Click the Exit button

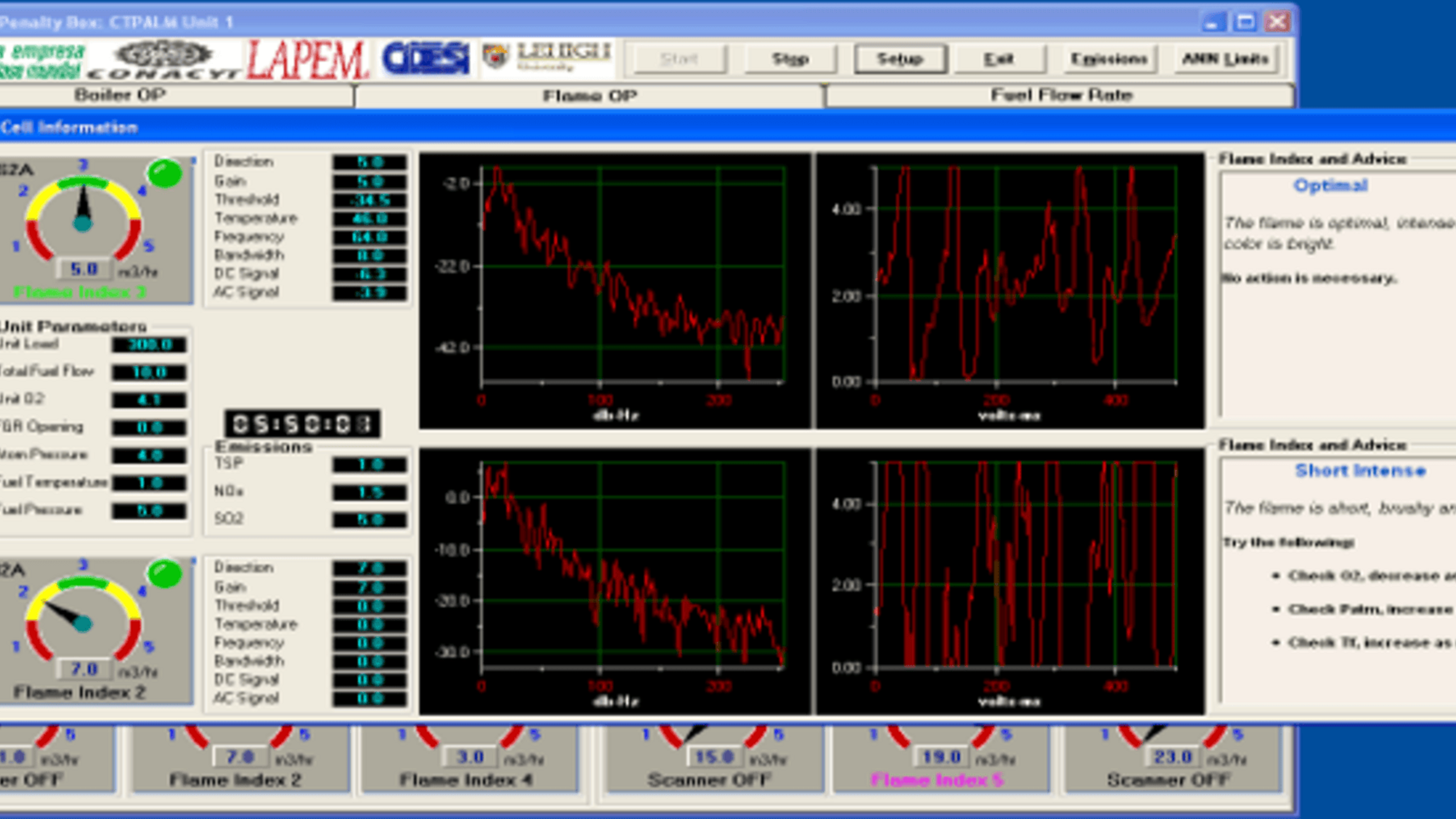[x=999, y=59]
